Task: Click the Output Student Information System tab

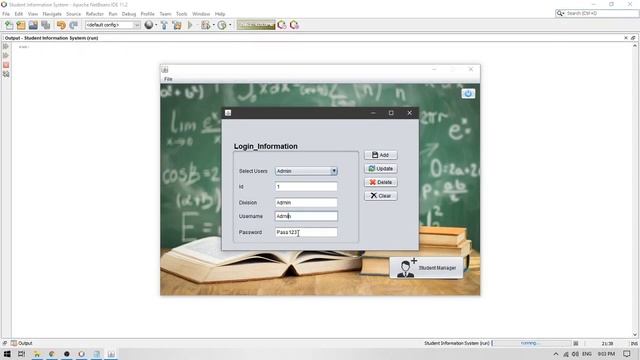Action: (x=51, y=38)
